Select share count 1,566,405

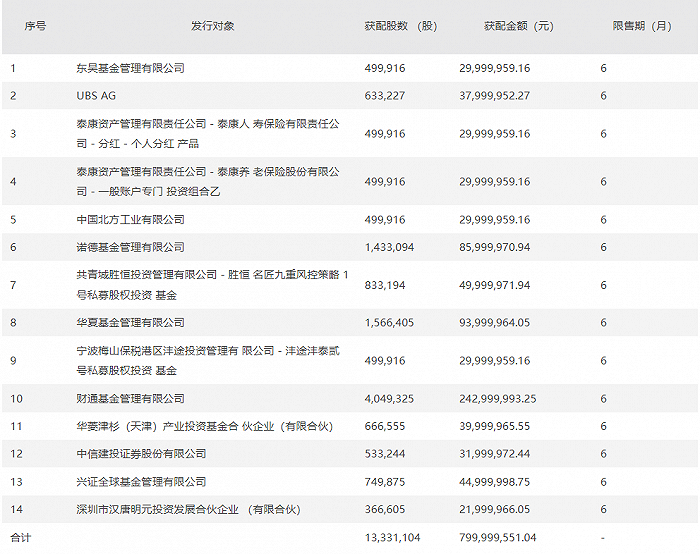coord(389,322)
